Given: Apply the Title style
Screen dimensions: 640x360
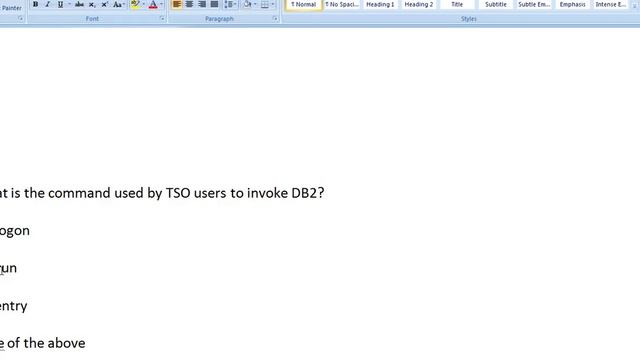Looking at the screenshot, I should (x=457, y=4).
